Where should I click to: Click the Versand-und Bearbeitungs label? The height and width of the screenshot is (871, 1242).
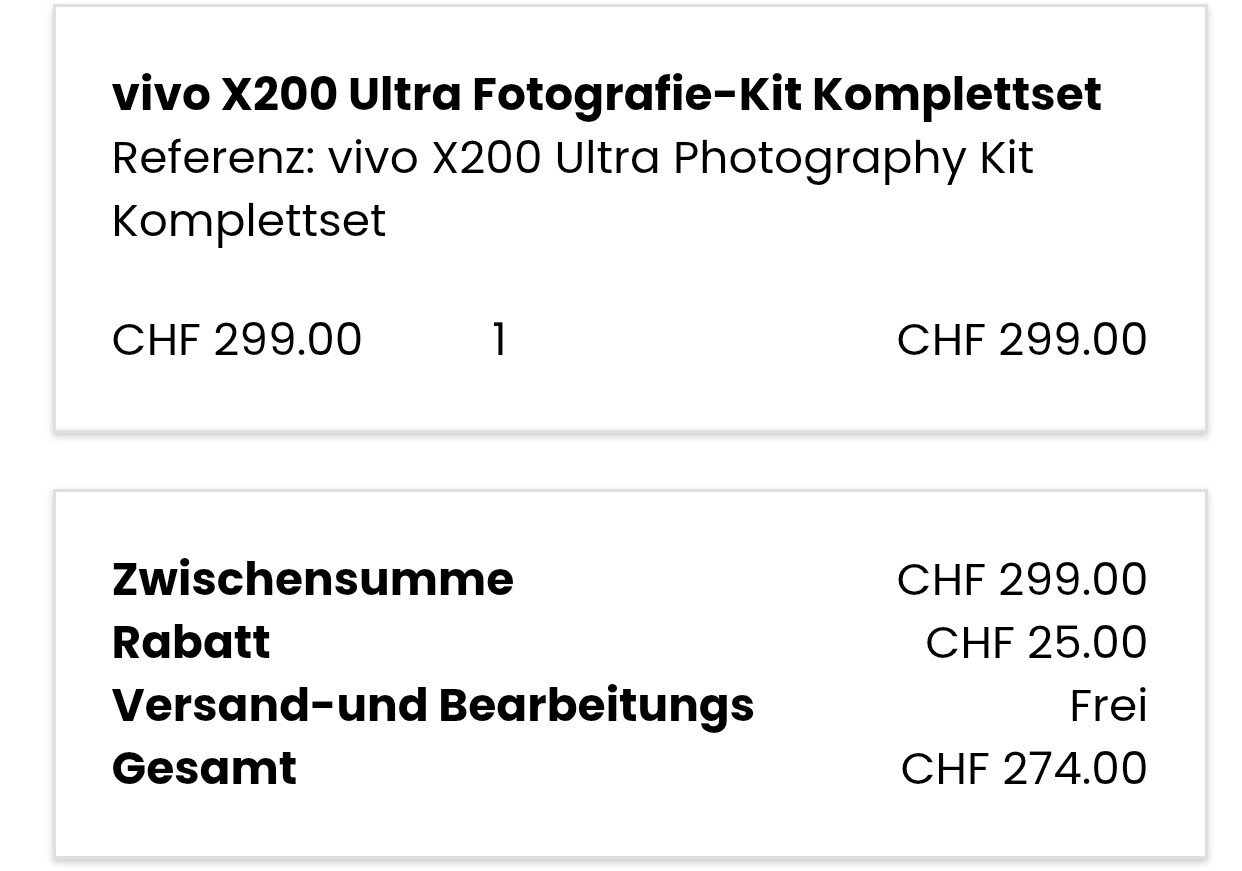pos(433,705)
